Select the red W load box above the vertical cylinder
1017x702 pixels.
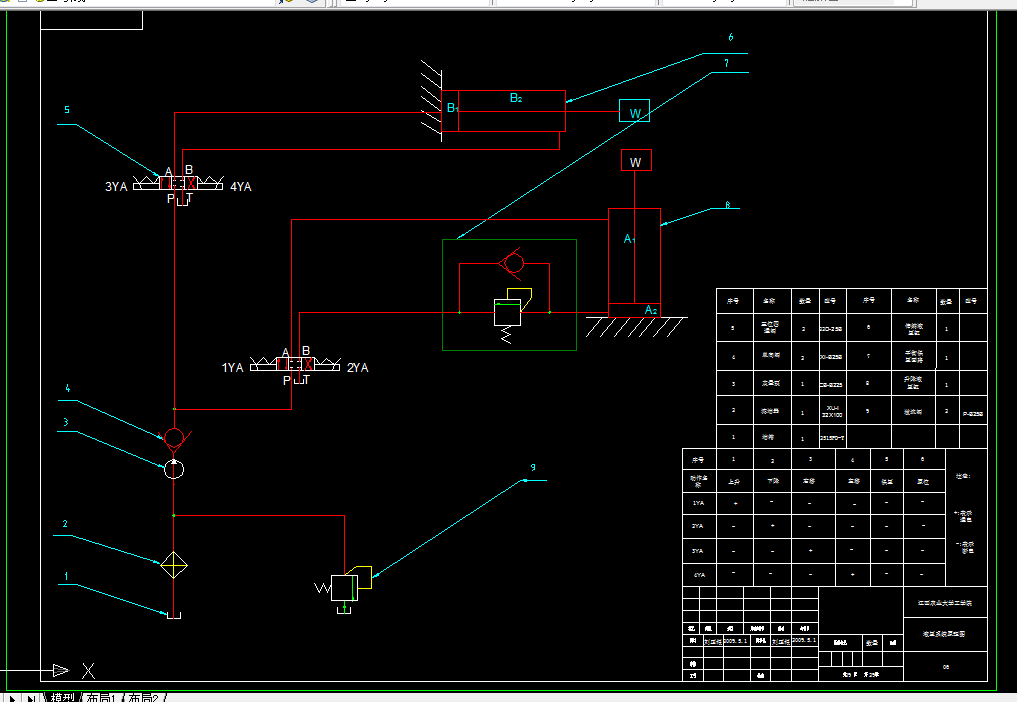[x=636, y=160]
